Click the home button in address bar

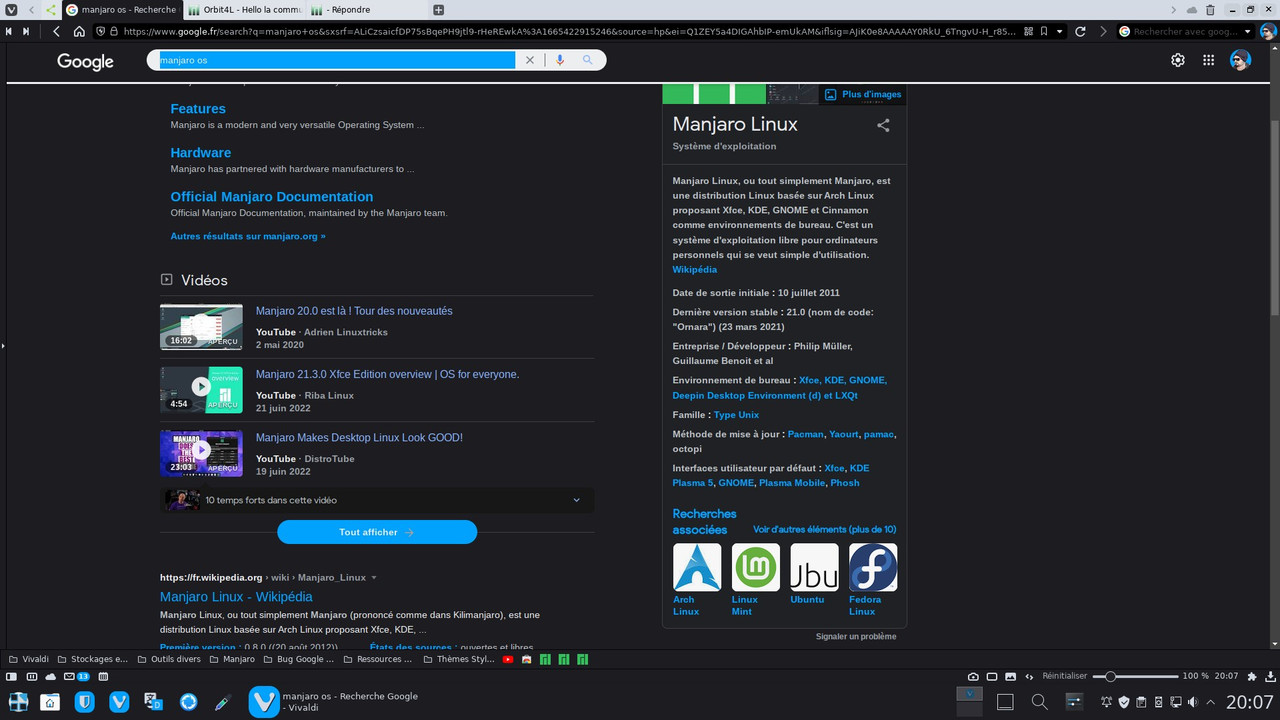point(79,31)
